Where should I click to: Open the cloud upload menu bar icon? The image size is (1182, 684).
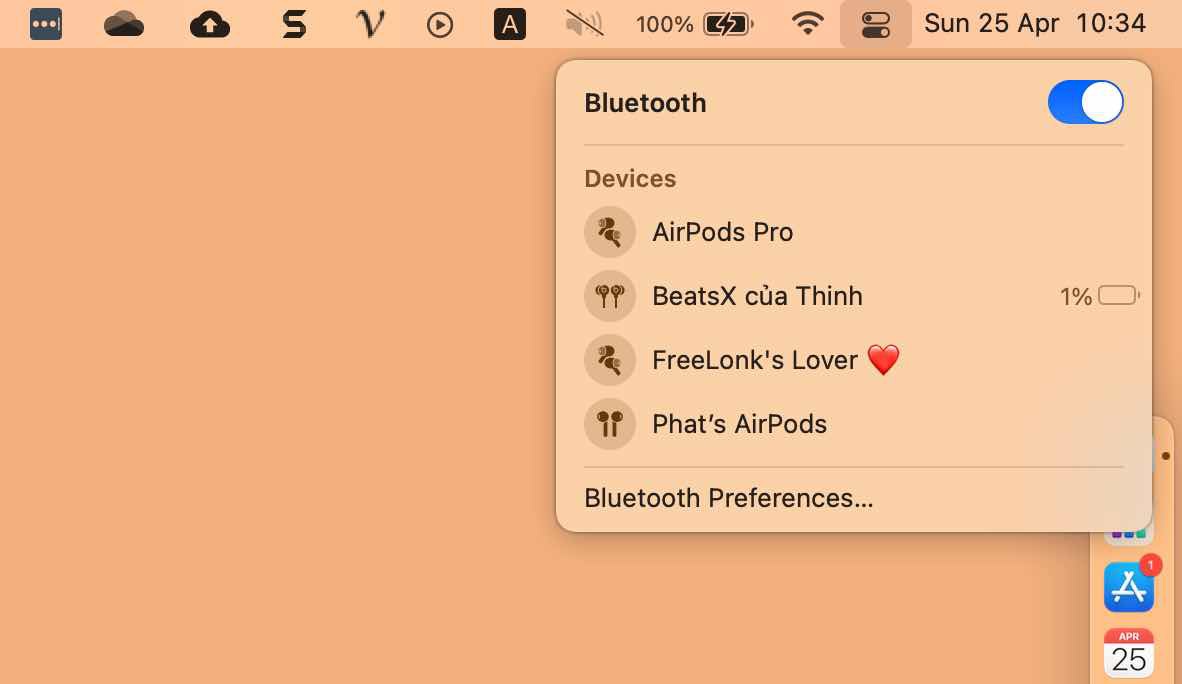pyautogui.click(x=210, y=24)
